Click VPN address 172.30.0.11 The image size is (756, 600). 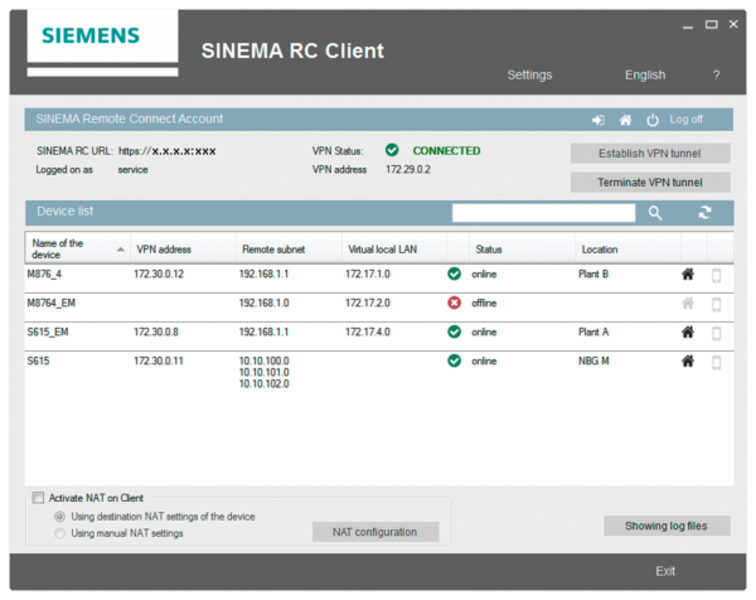pyautogui.click(x=159, y=361)
